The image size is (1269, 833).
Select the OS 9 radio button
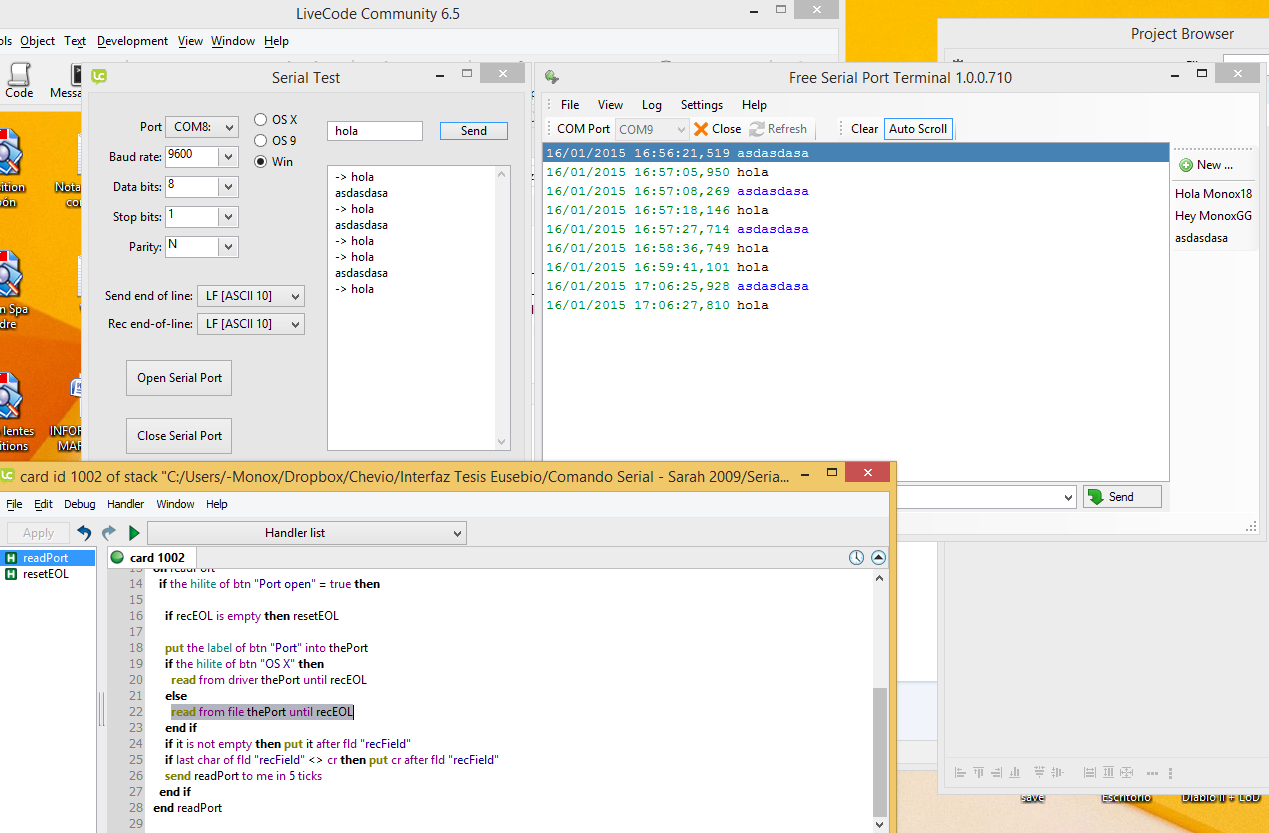pos(261,141)
